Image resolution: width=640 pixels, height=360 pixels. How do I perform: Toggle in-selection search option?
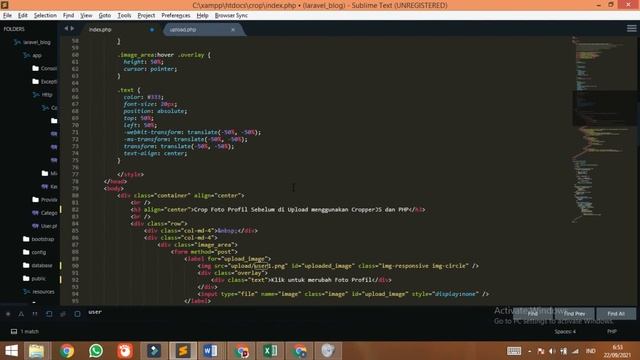tap(63, 314)
